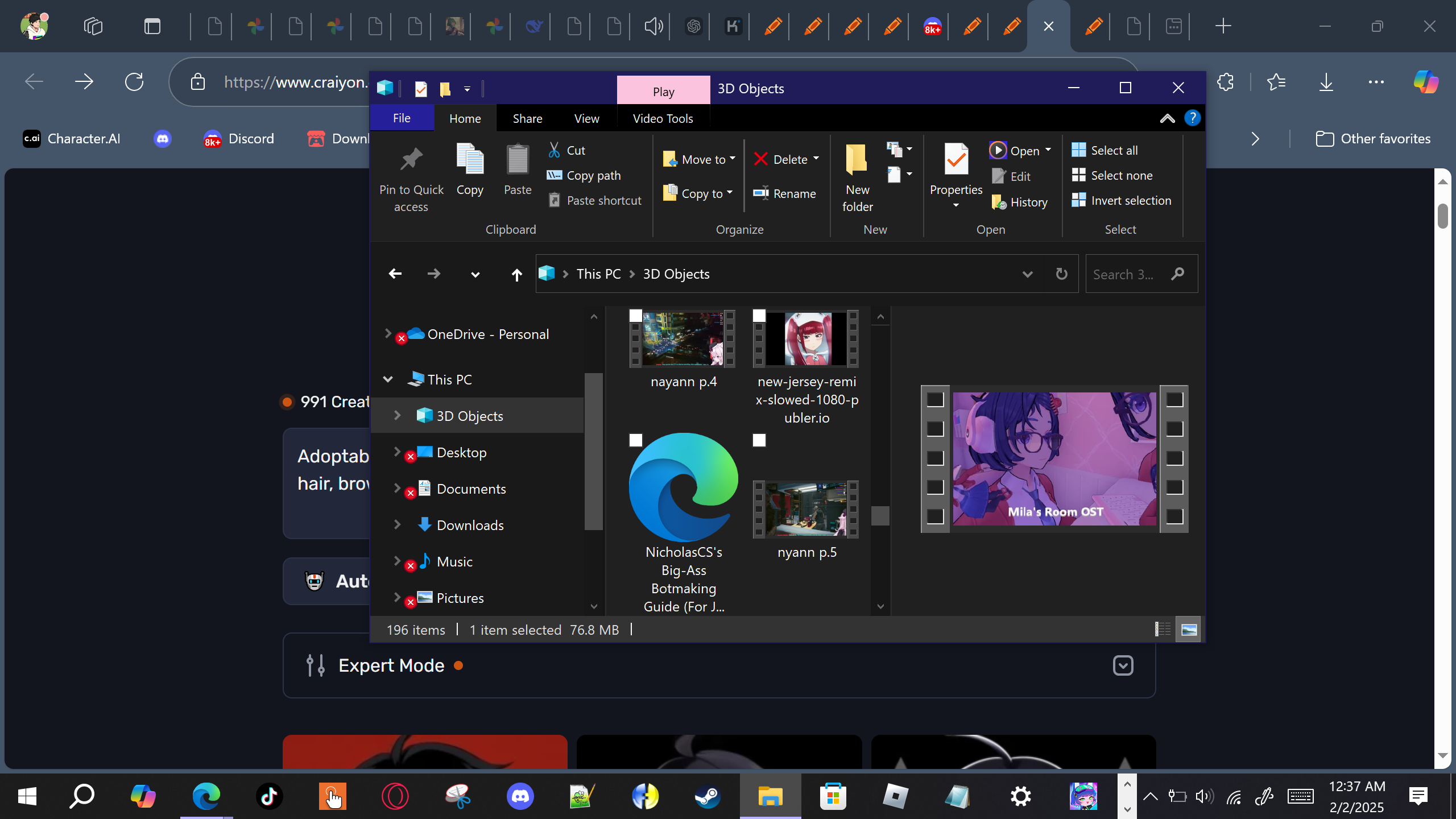The width and height of the screenshot is (1456, 819).
Task: Click Pin to Quick access icon
Action: click(411, 159)
